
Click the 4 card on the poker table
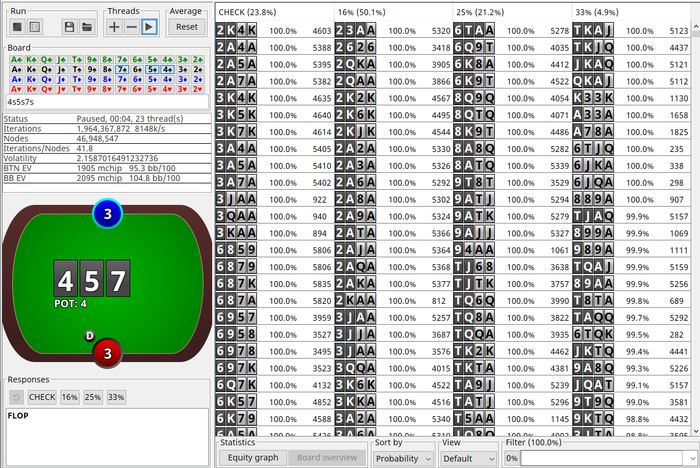(x=66, y=279)
